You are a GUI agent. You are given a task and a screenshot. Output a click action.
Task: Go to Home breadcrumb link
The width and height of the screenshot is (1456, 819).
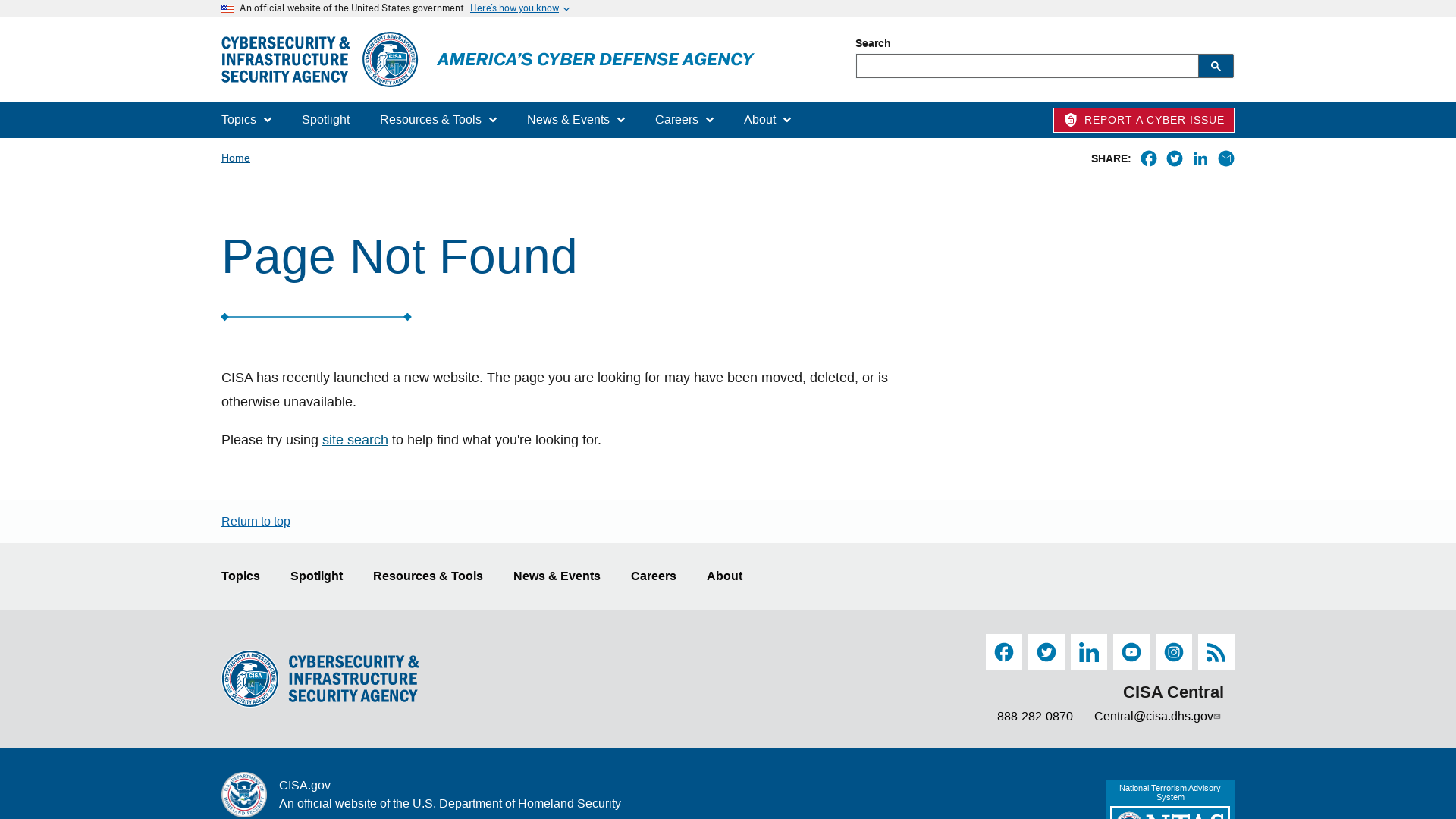[236, 158]
